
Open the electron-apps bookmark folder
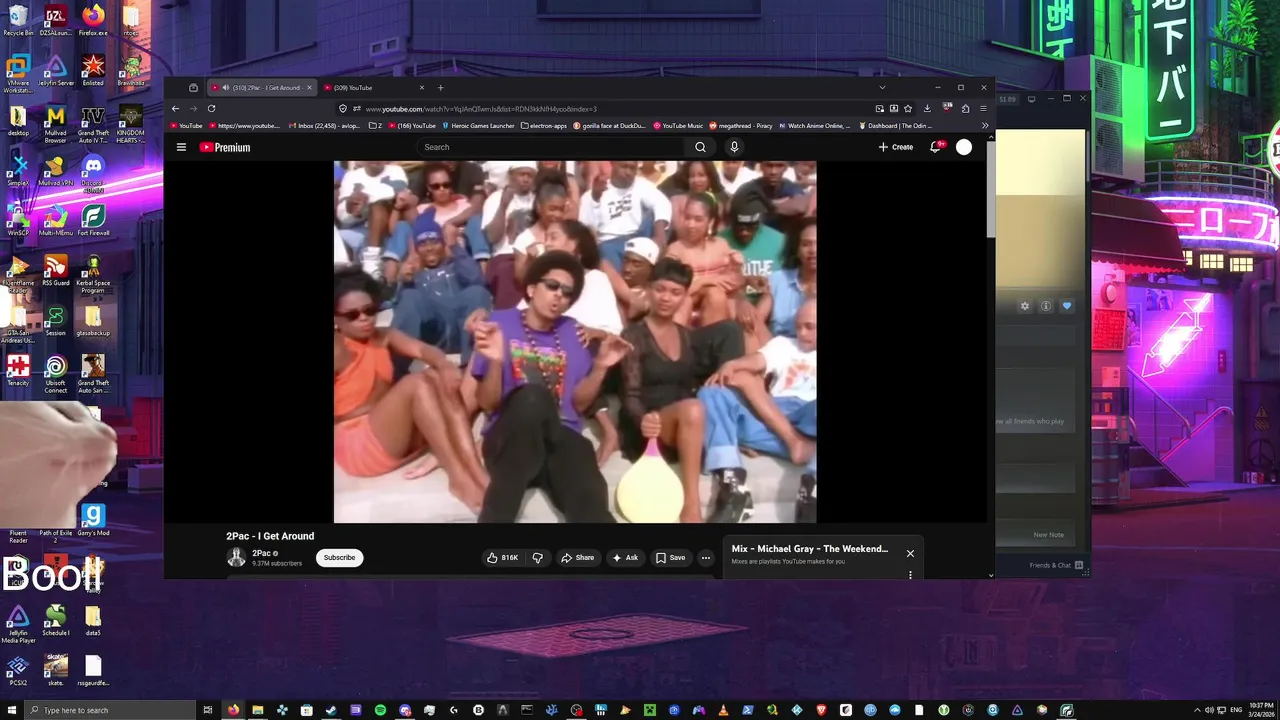click(544, 126)
